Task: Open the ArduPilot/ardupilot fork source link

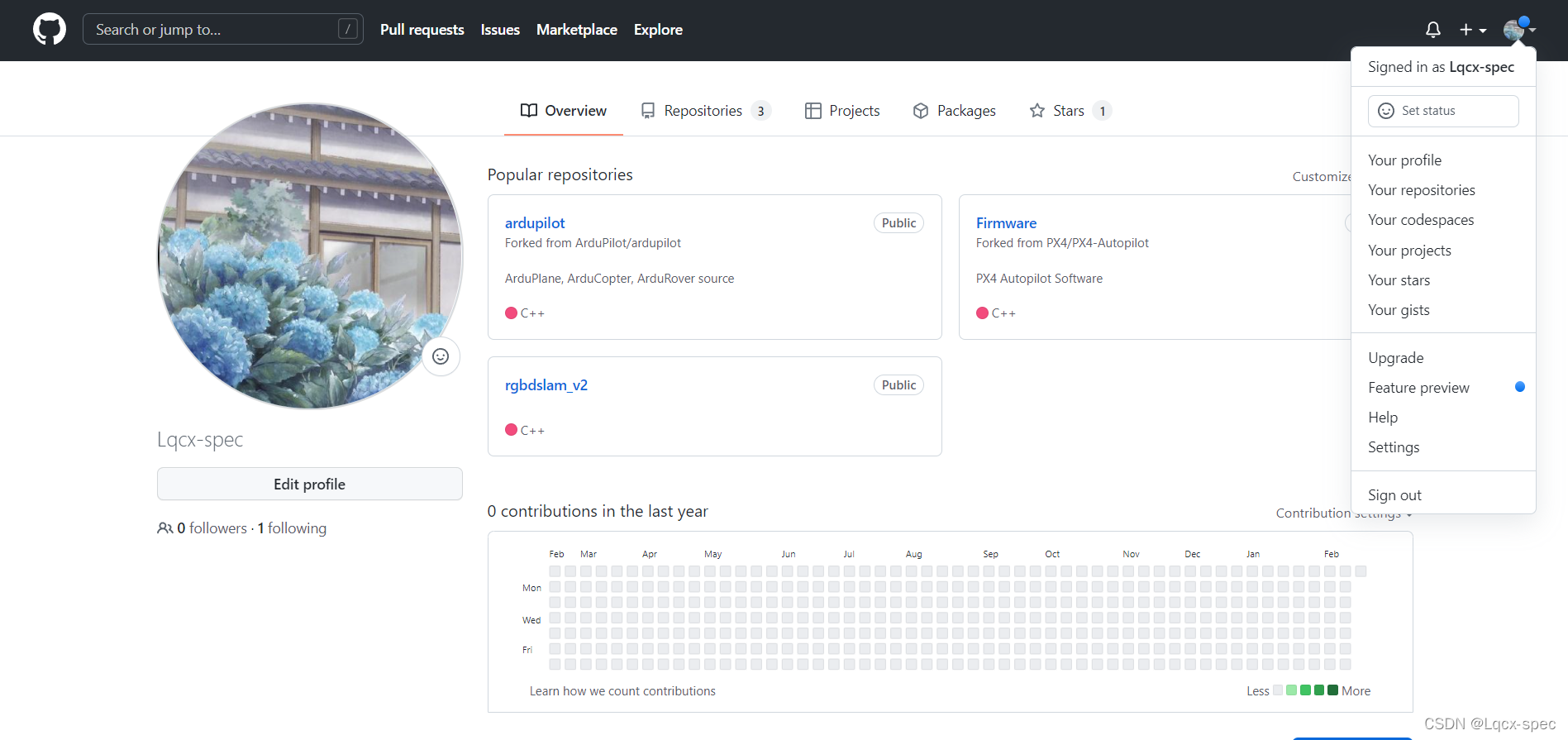Action: coord(627,243)
